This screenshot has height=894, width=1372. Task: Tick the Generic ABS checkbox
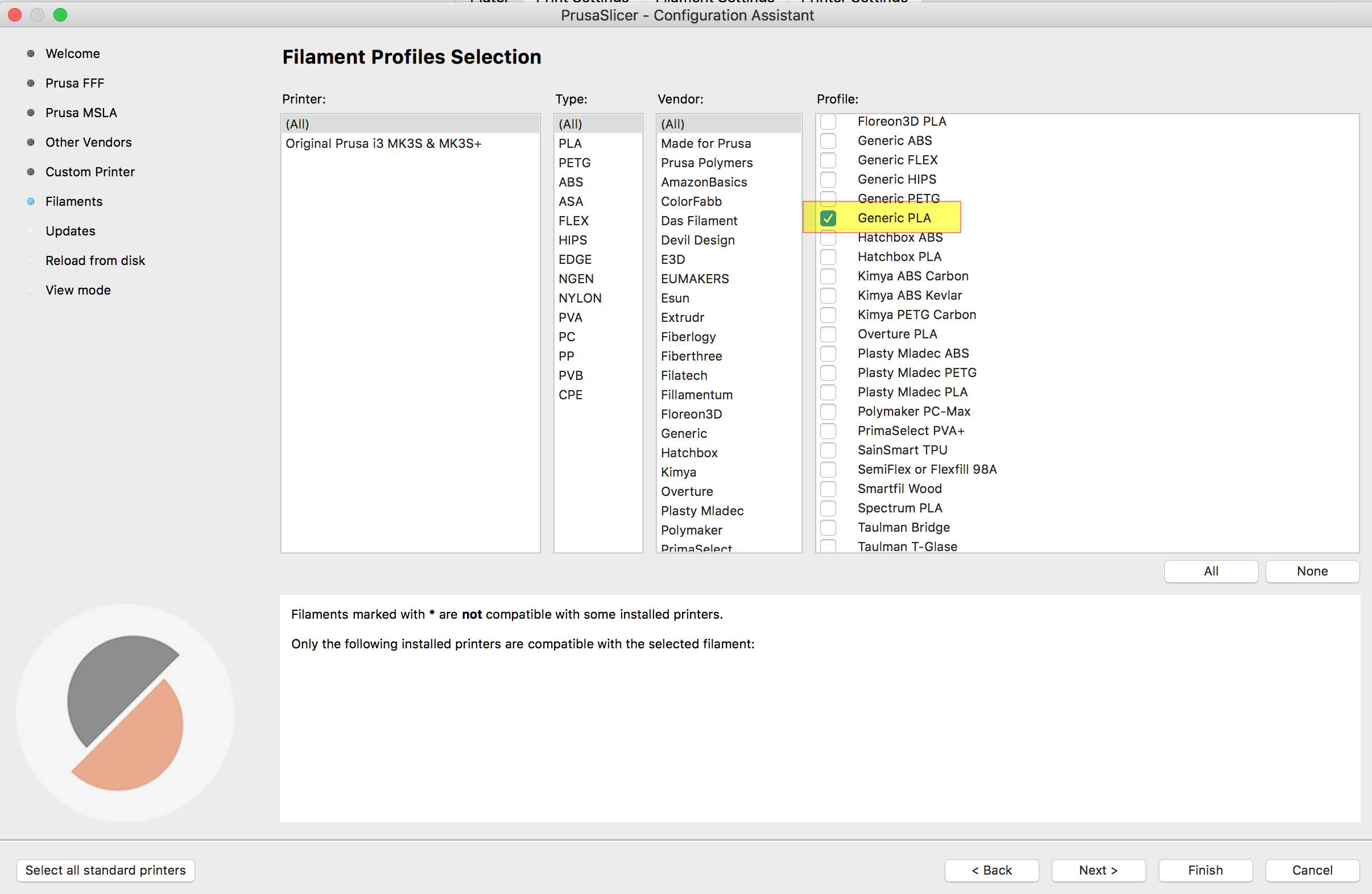(x=828, y=140)
